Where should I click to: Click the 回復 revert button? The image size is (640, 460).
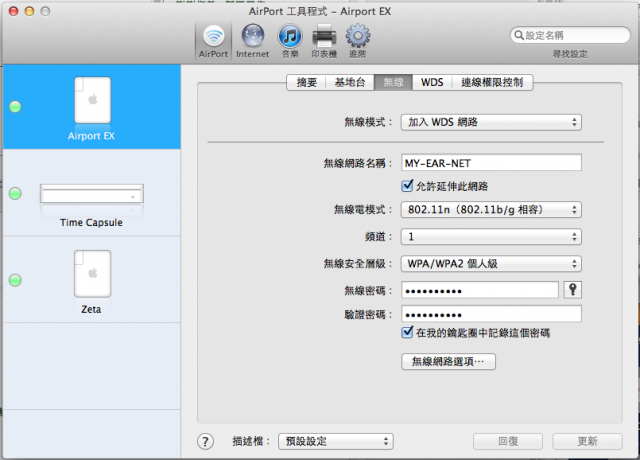coord(508,441)
